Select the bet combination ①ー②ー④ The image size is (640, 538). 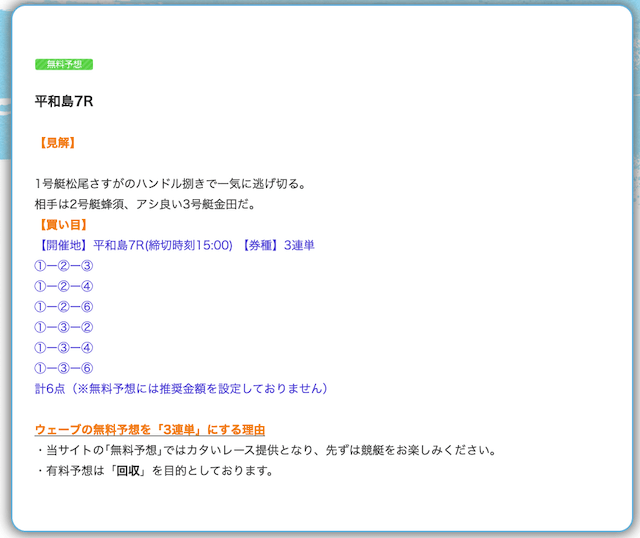(x=64, y=286)
